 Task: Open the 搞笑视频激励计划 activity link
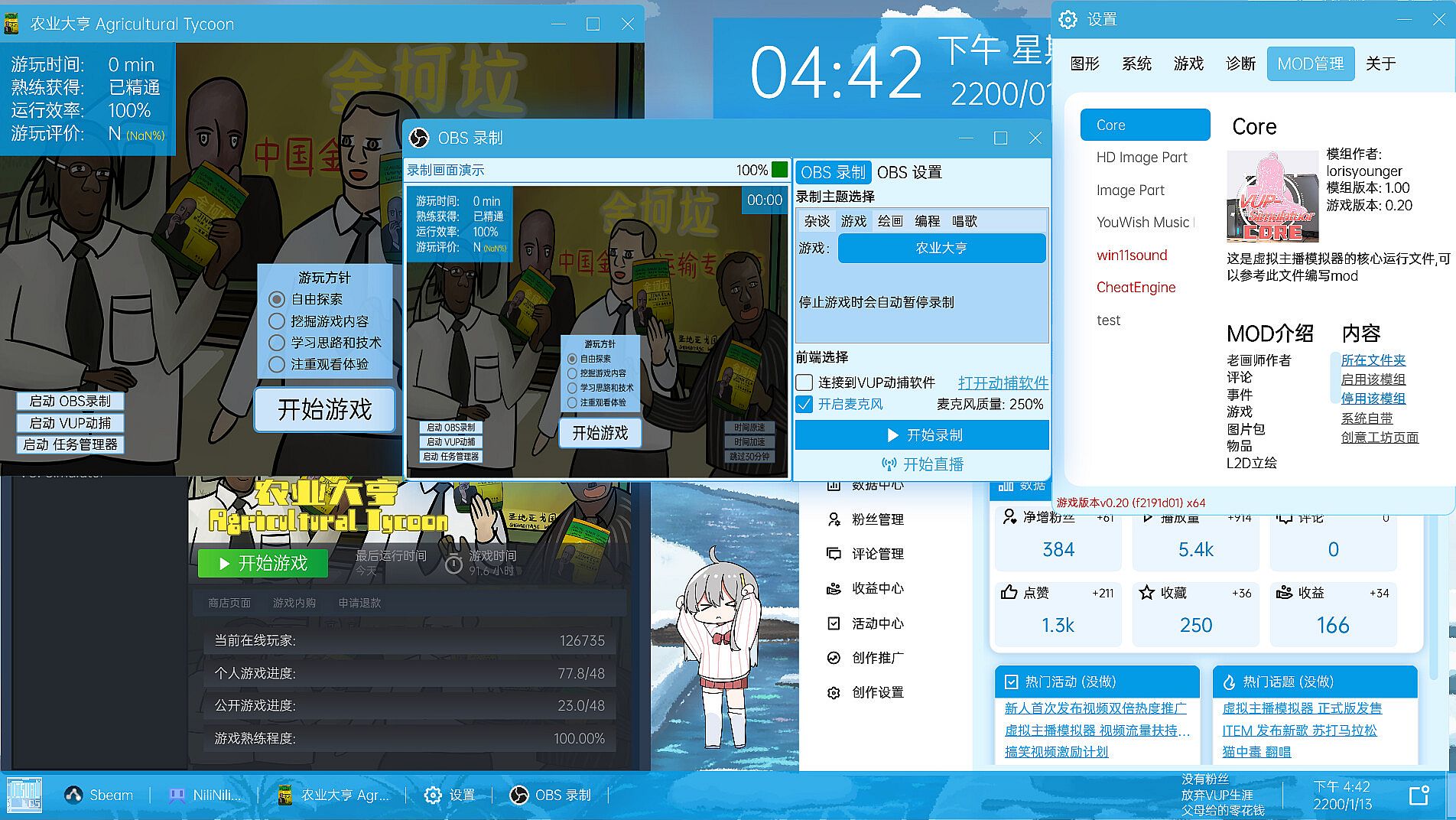tap(1056, 752)
